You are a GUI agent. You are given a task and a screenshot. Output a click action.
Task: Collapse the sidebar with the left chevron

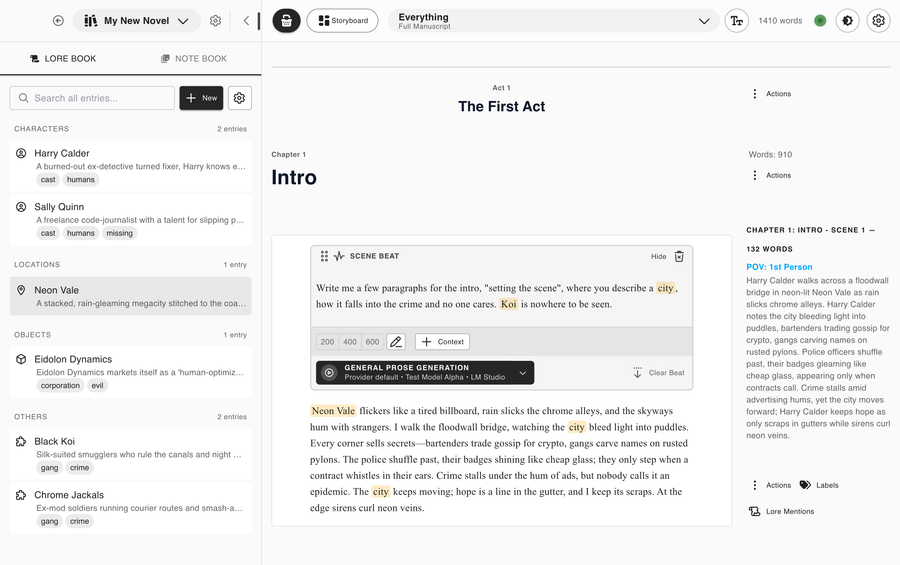(246, 21)
